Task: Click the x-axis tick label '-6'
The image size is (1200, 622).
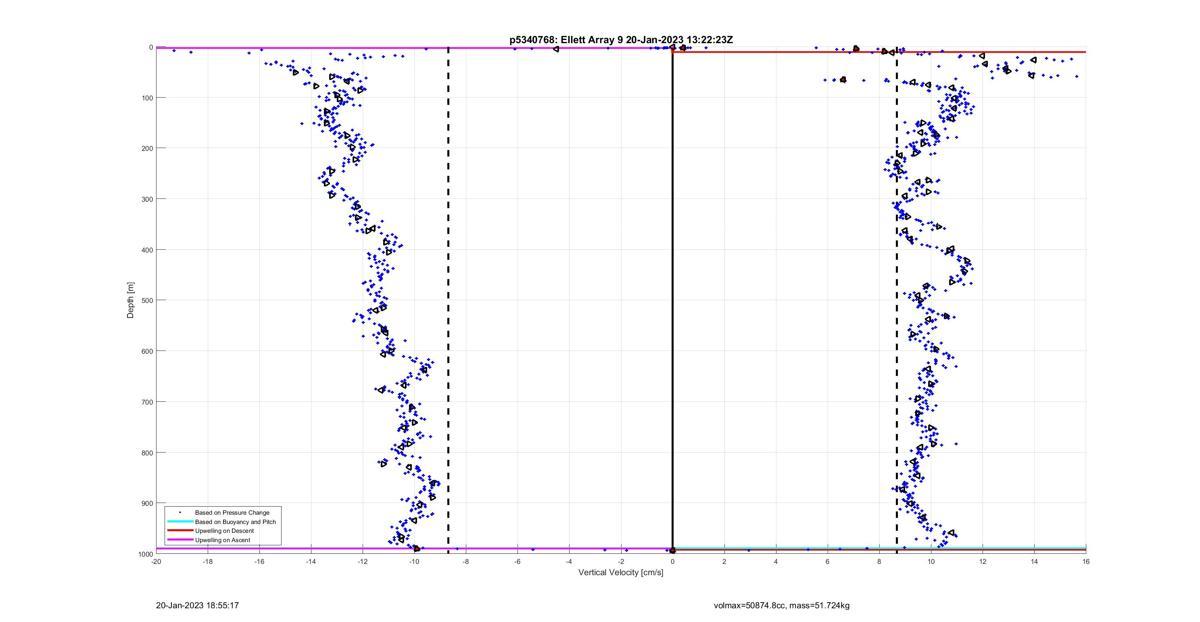Action: tap(517, 561)
